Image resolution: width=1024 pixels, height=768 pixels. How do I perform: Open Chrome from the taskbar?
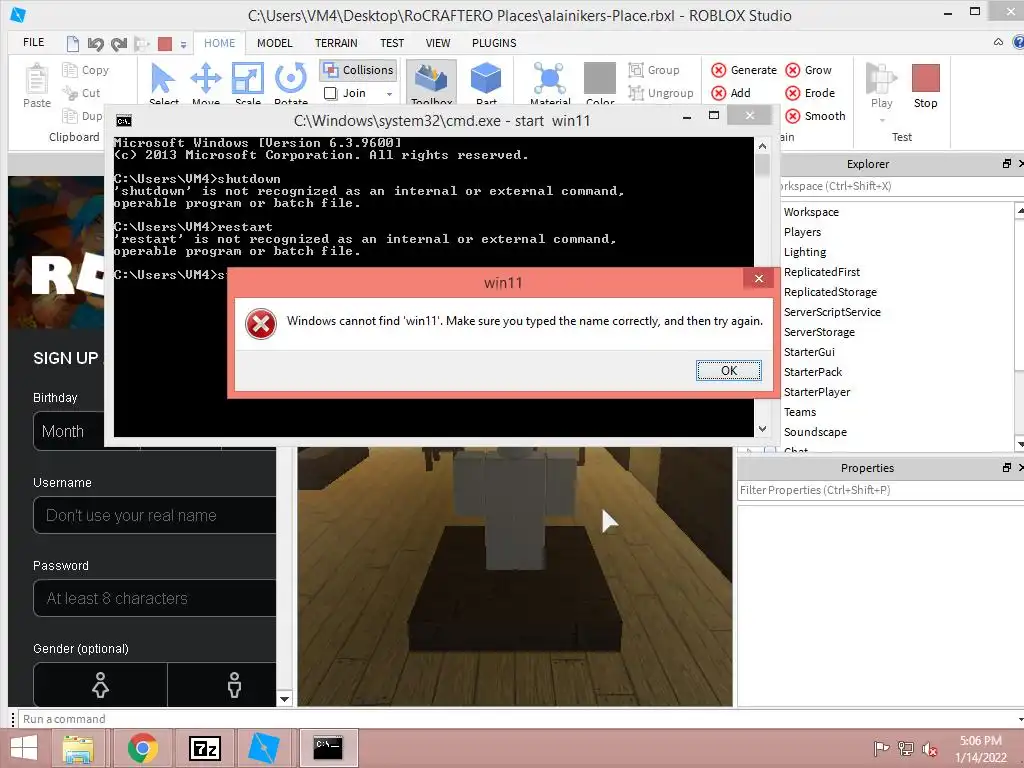pos(142,748)
